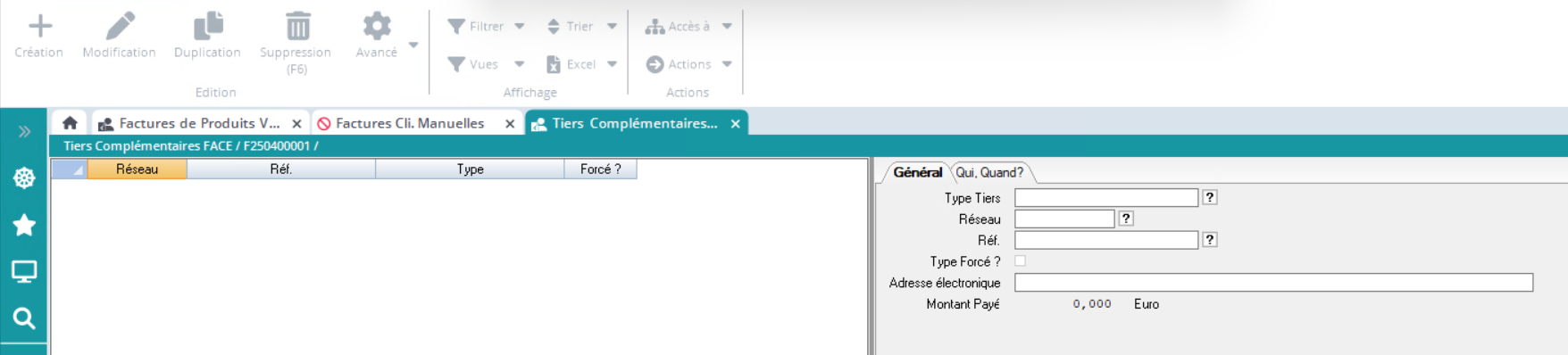Screen dimensions: 1568x355
Task: Click the sidebar monitor icon
Action: [x=24, y=271]
